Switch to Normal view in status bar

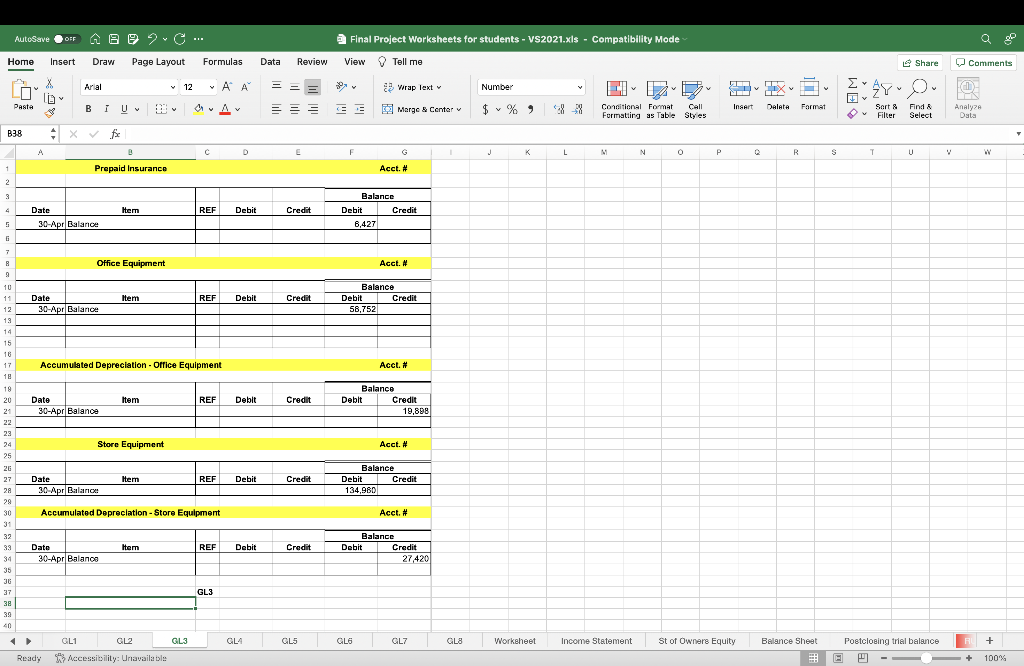814,658
